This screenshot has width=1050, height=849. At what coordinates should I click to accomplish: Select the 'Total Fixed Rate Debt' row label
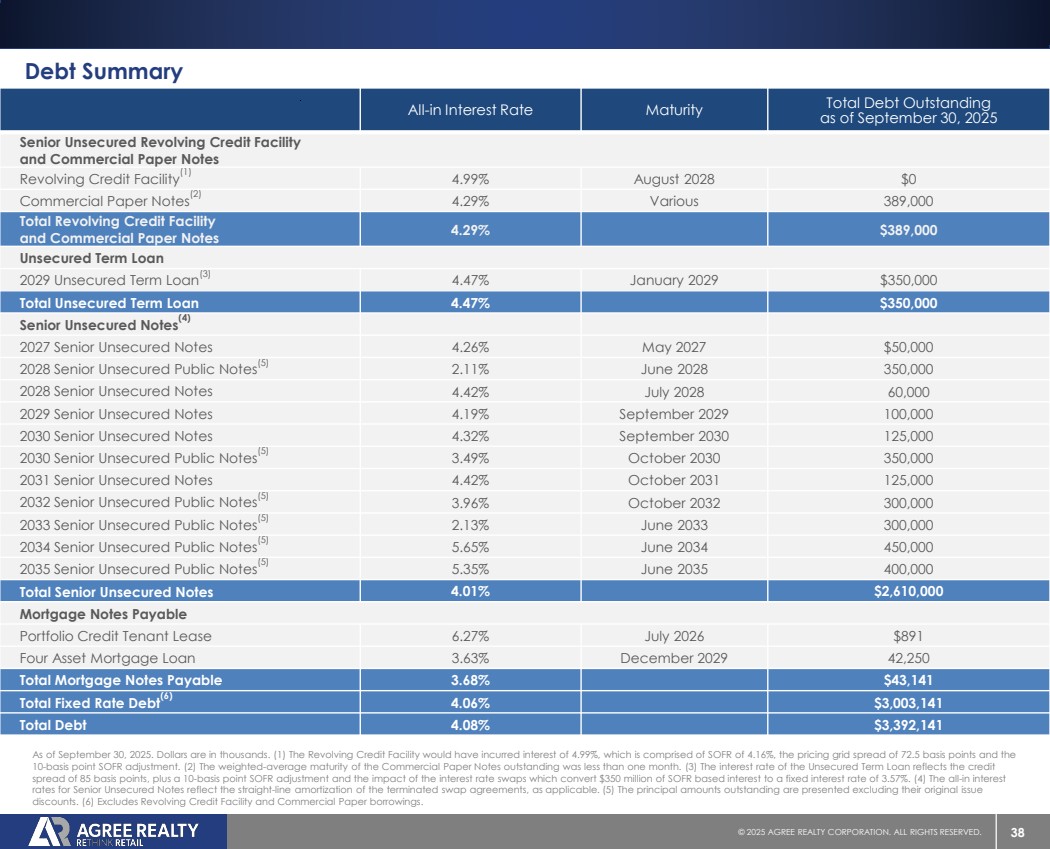click(89, 703)
